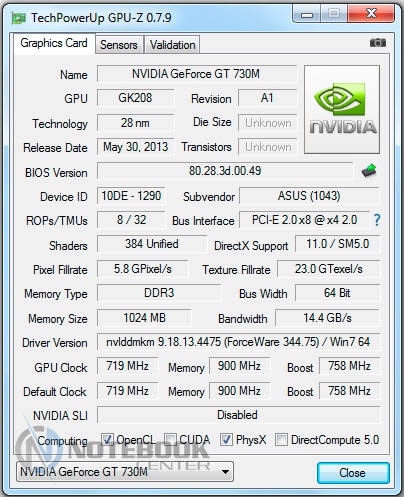This screenshot has width=404, height=497.
Task: Enable the CUDA checkbox
Action: tap(170, 440)
